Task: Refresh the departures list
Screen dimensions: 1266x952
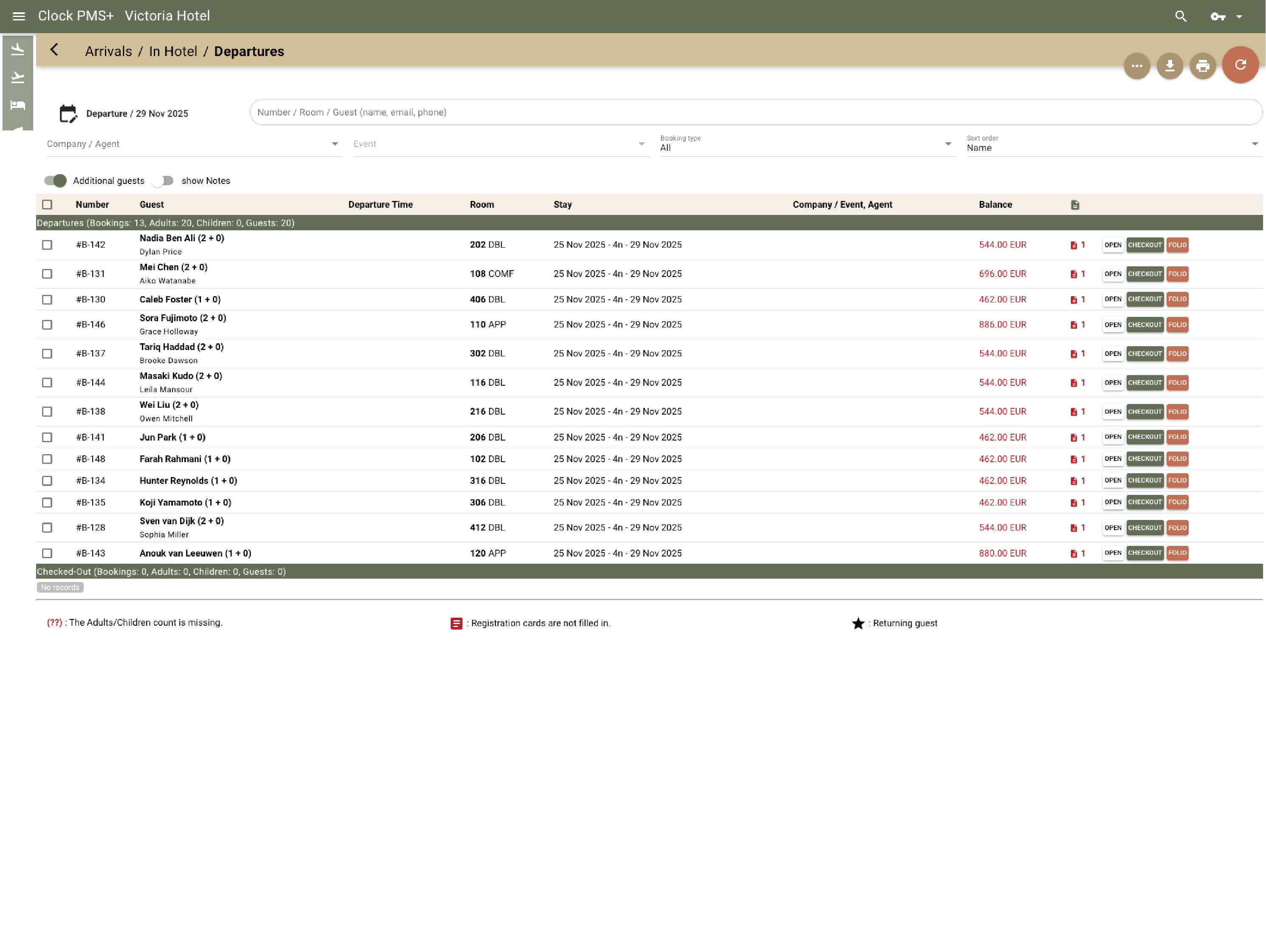Action: pyautogui.click(x=1240, y=65)
